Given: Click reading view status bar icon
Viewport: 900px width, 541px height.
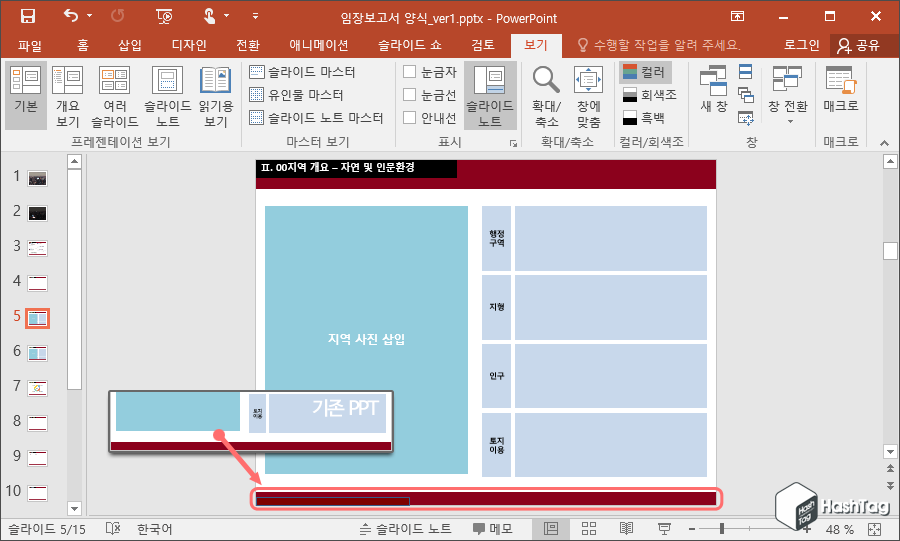Looking at the screenshot, I should click(x=627, y=528).
